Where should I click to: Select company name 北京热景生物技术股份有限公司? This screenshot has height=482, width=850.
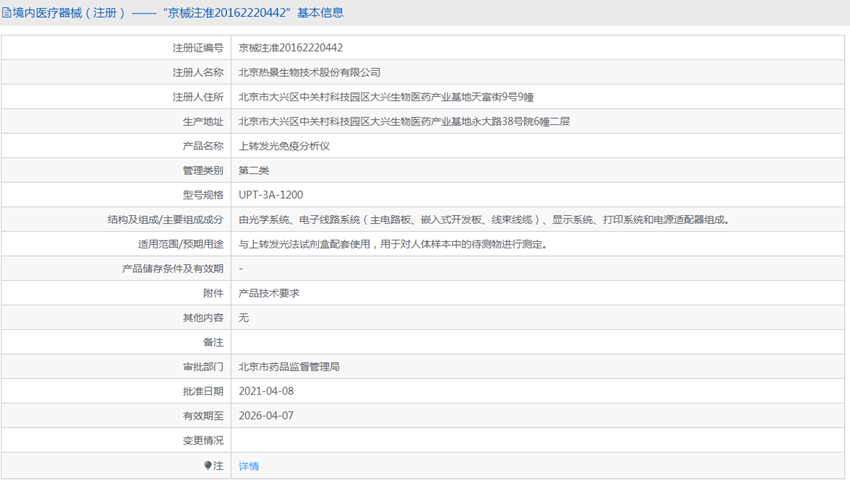pyautogui.click(x=310, y=72)
